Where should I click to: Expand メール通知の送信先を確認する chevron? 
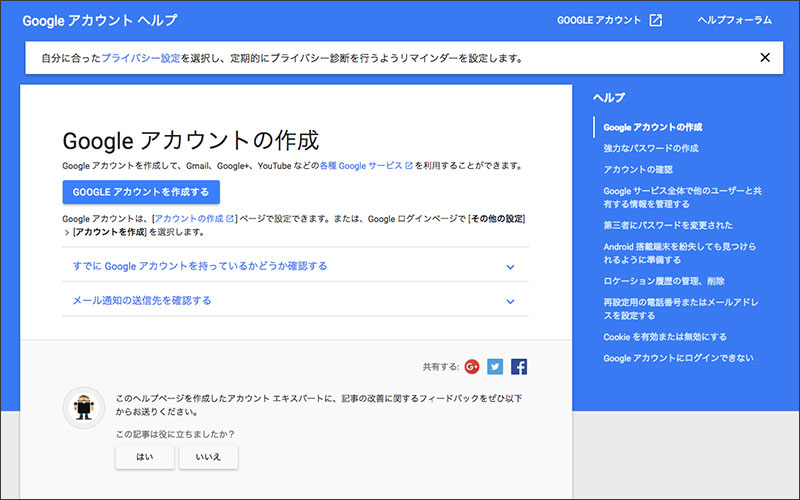coord(510,302)
